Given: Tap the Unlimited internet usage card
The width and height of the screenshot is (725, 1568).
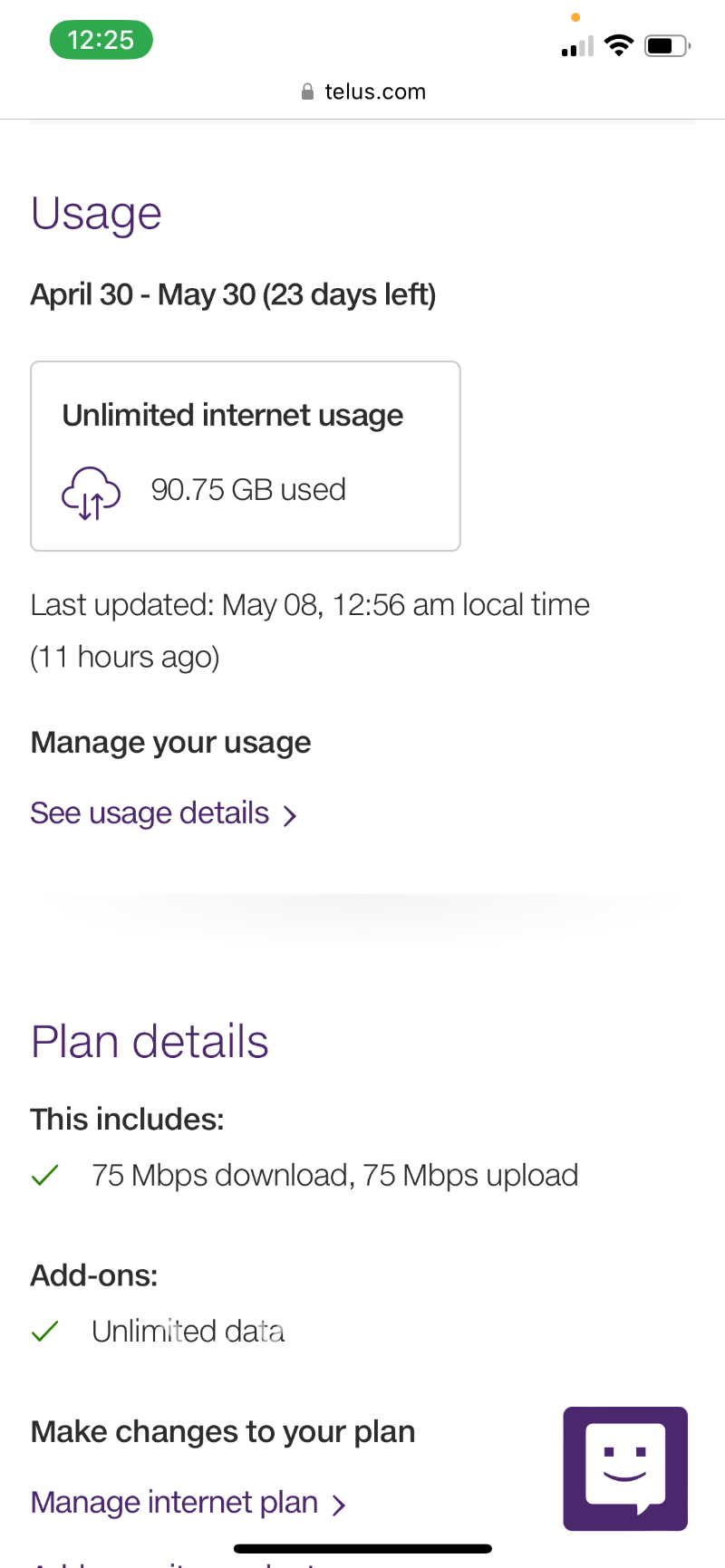Looking at the screenshot, I should [246, 456].
